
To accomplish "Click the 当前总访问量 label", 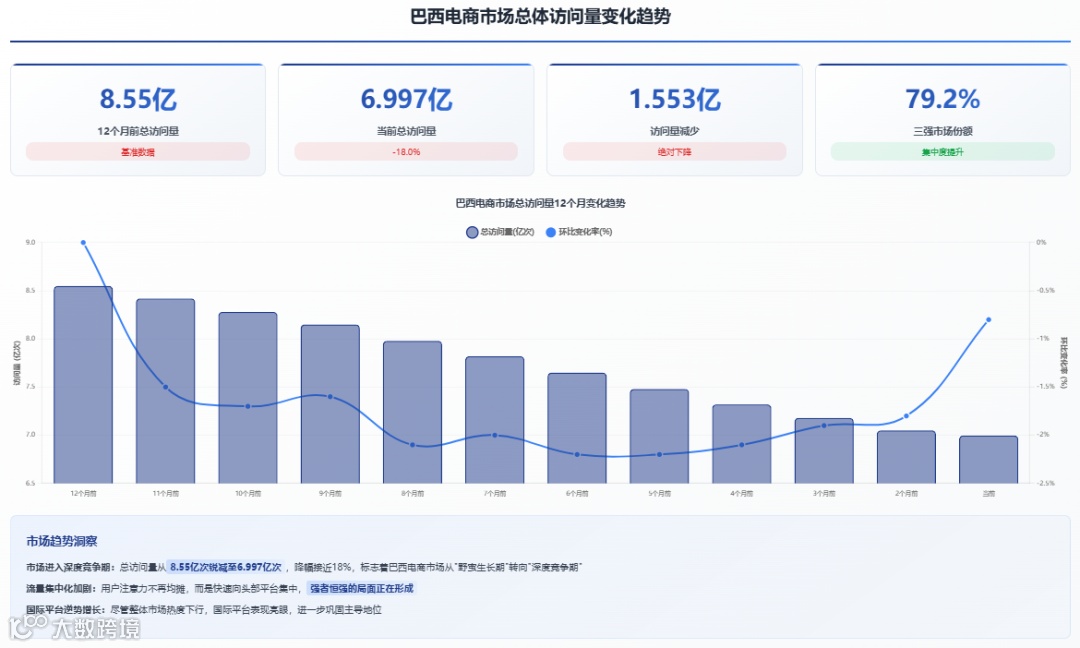I will point(406,131).
